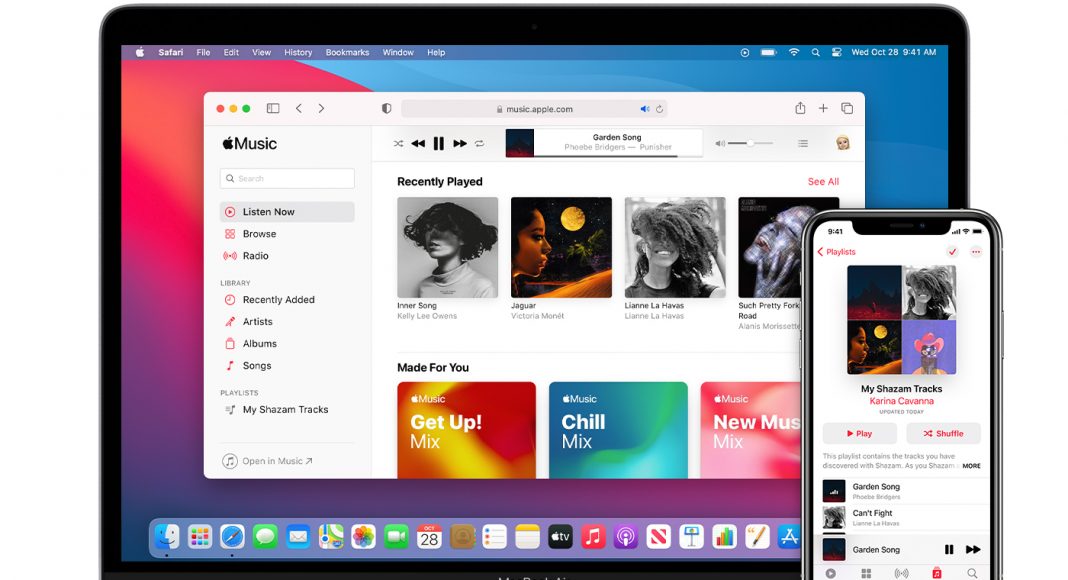
Task: Open the Wi-Fi status menu
Action: (794, 52)
